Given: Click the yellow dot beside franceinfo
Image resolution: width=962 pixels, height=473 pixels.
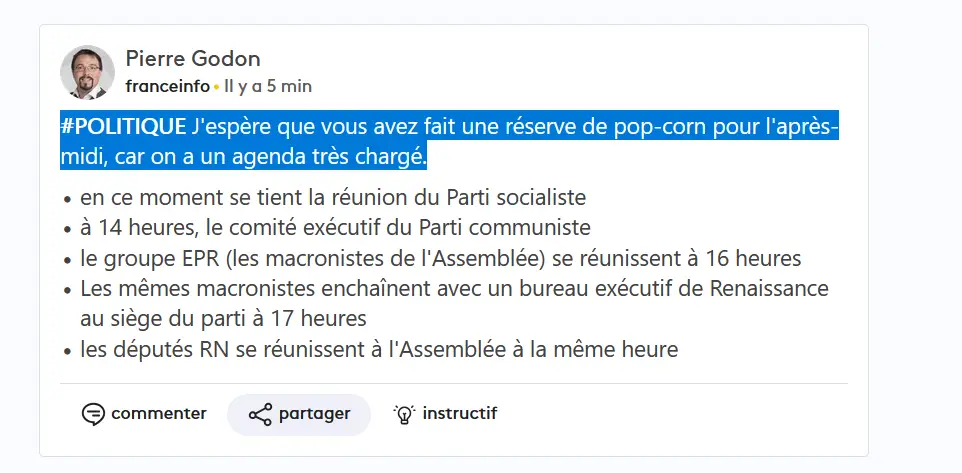Looking at the screenshot, I should click(216, 87).
